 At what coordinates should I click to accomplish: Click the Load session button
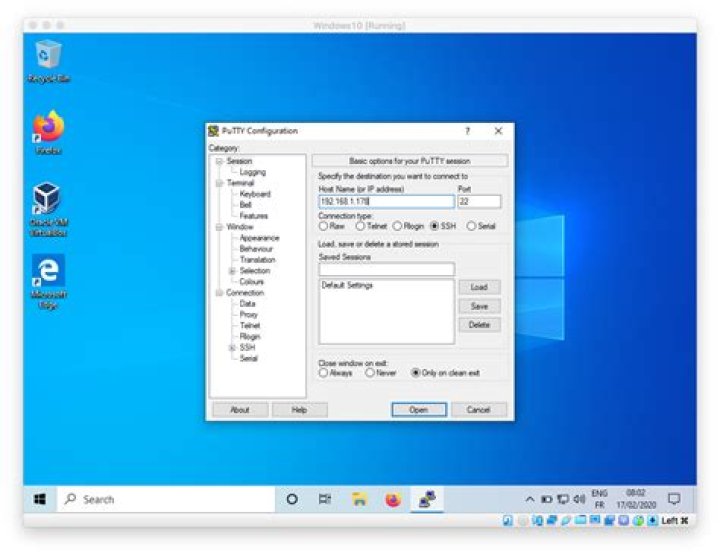(479, 287)
